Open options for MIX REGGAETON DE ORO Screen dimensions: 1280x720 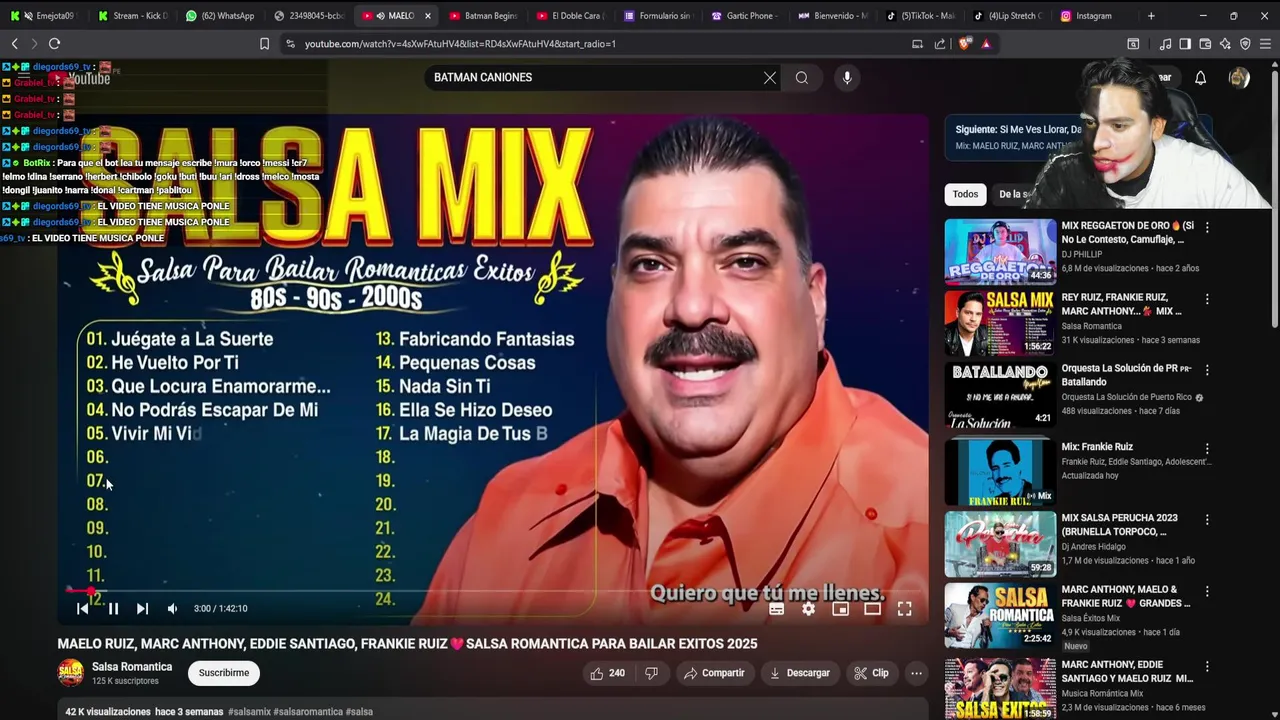pos(1207,227)
